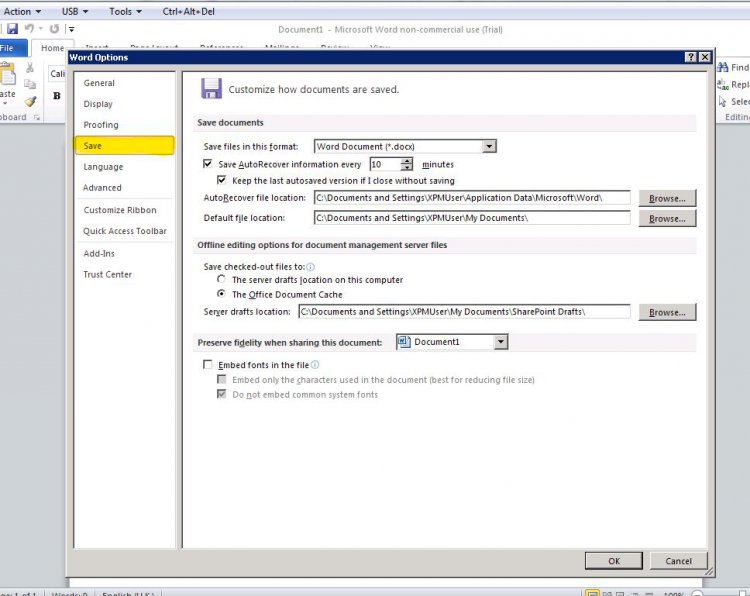Click Ctrl+Alt+Del menu item
This screenshot has width=750, height=596.
(188, 11)
